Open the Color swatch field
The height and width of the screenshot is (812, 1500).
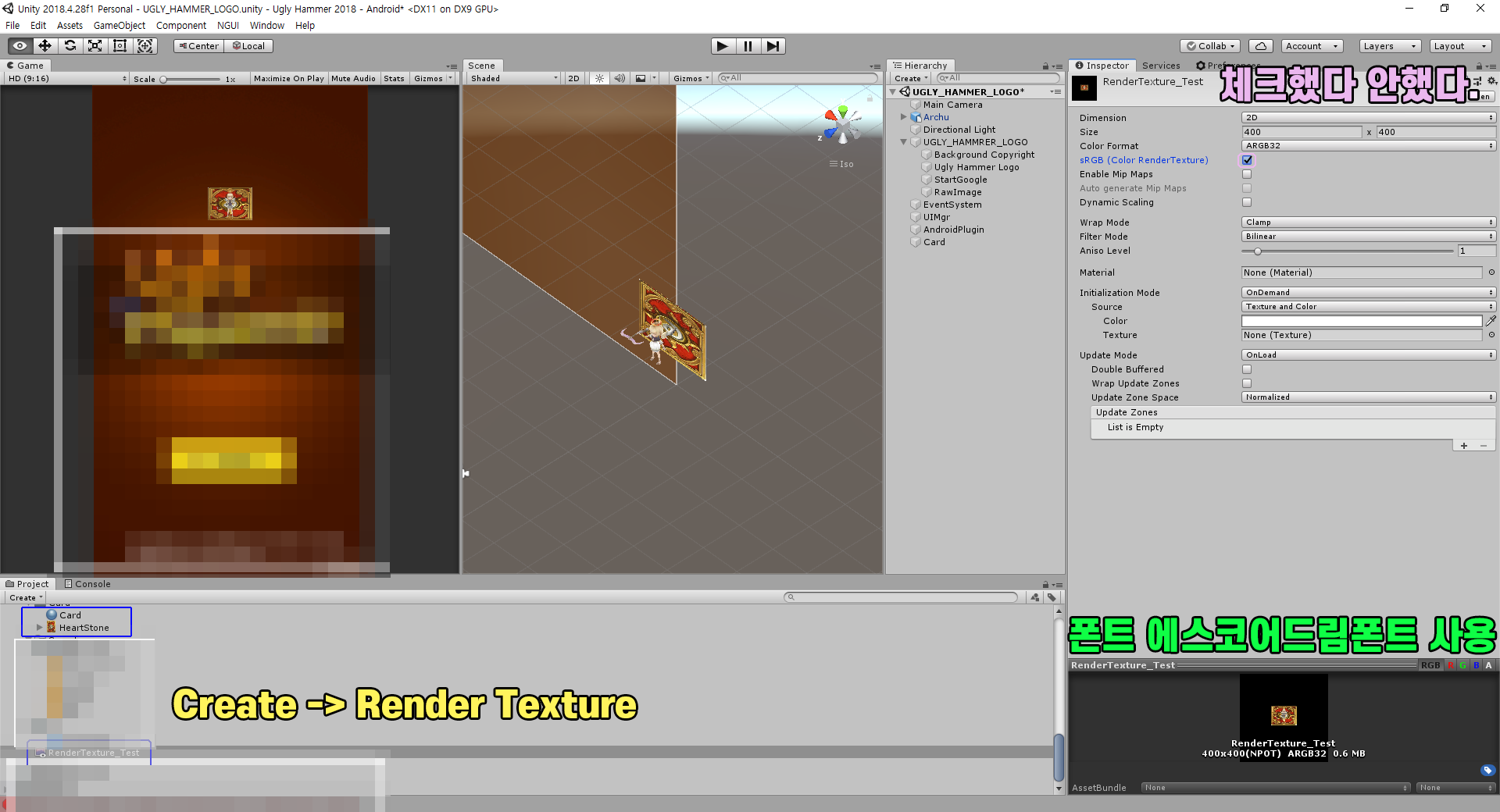click(x=1362, y=321)
